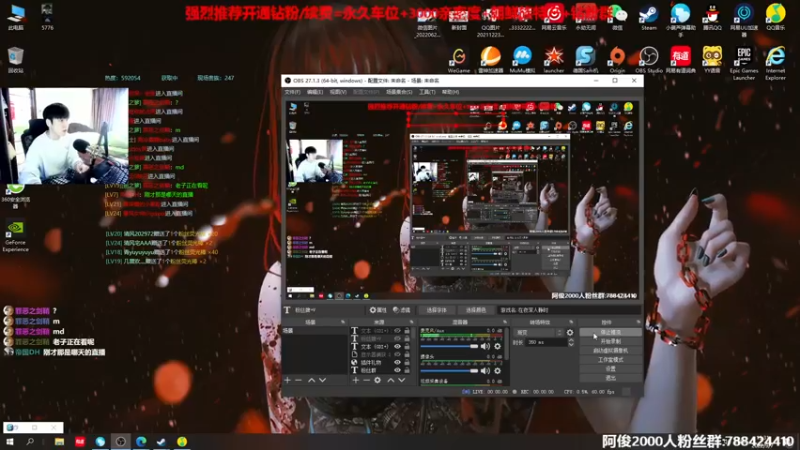Open Internet Explorer desktop shortcut
The height and width of the screenshot is (450, 800).
click(775, 63)
